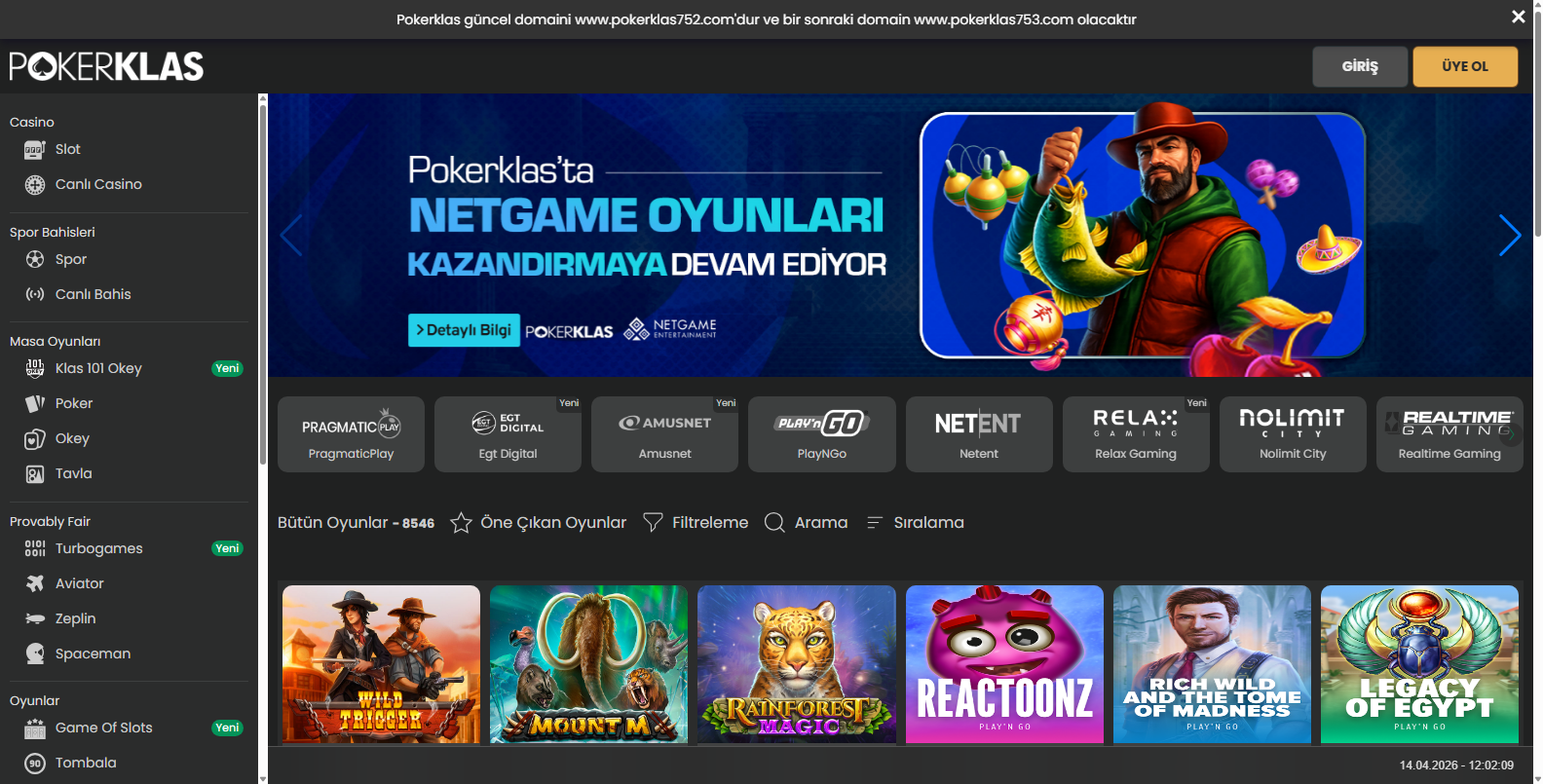Open Filtreleme options

(x=710, y=523)
